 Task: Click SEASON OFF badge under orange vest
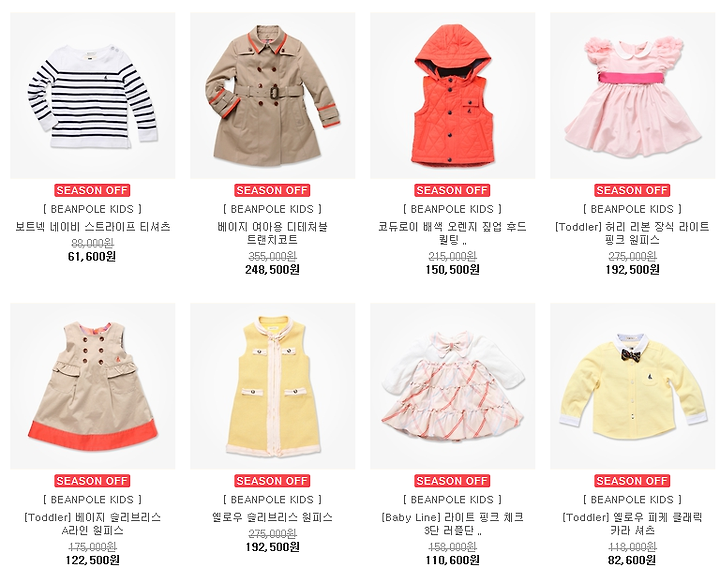point(452,190)
